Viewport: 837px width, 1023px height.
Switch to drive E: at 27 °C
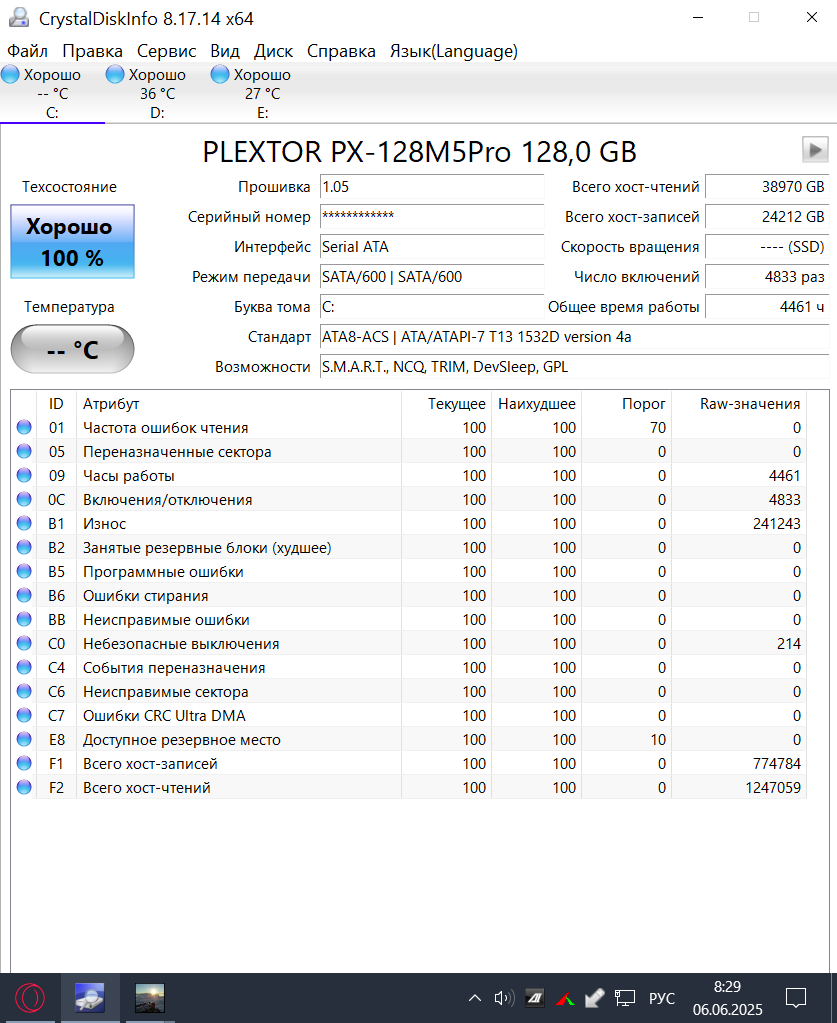tap(262, 93)
